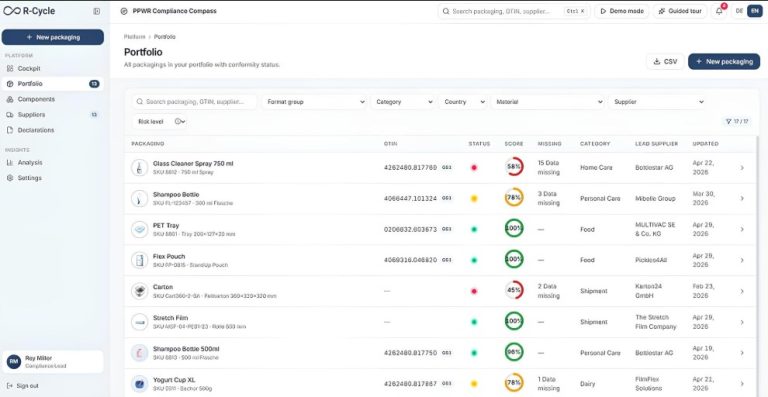Screen dimensions: 768x397
Task: Click the GS1 badge for Flex Pouch
Action: point(447,260)
